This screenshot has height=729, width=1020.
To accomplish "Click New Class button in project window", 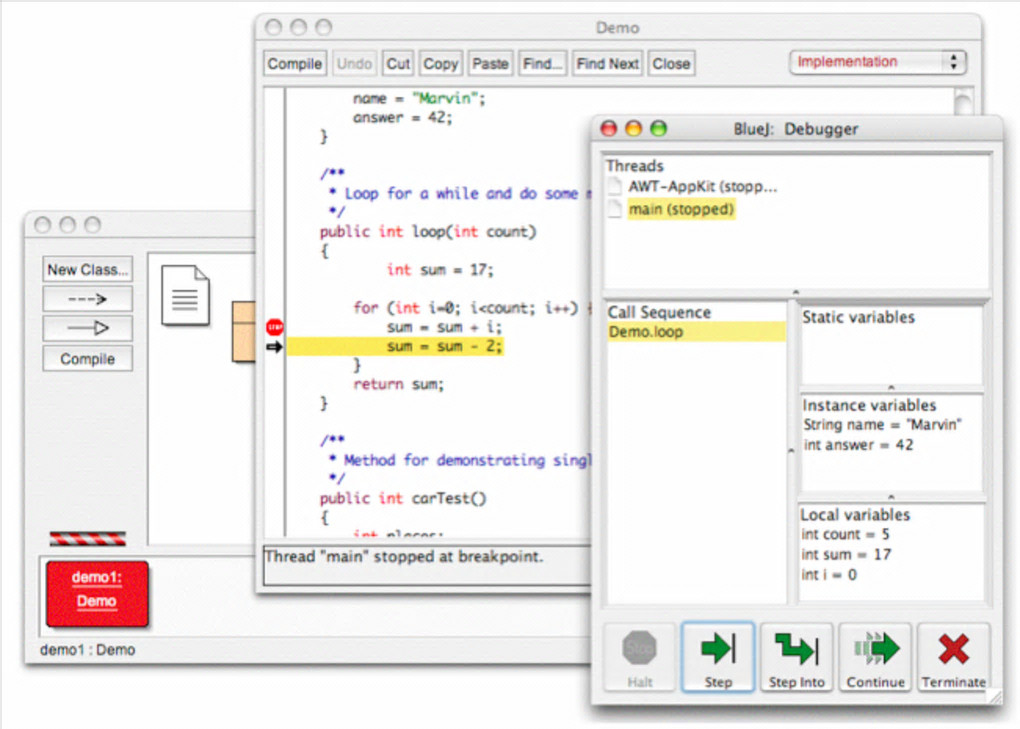I will (88, 270).
